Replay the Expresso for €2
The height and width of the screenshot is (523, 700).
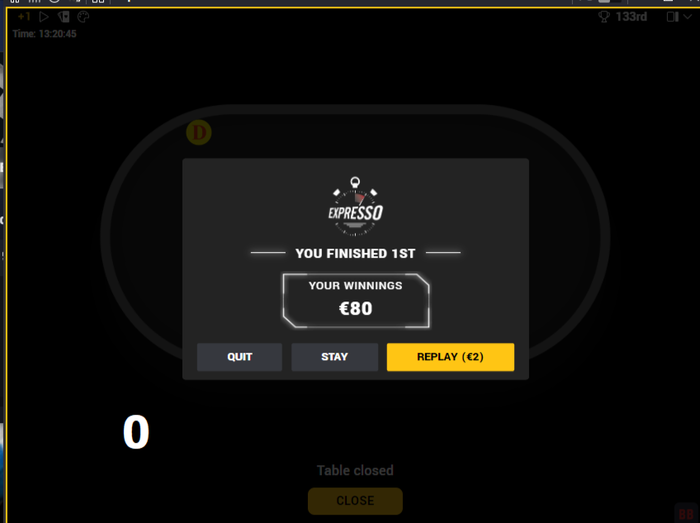coord(450,357)
